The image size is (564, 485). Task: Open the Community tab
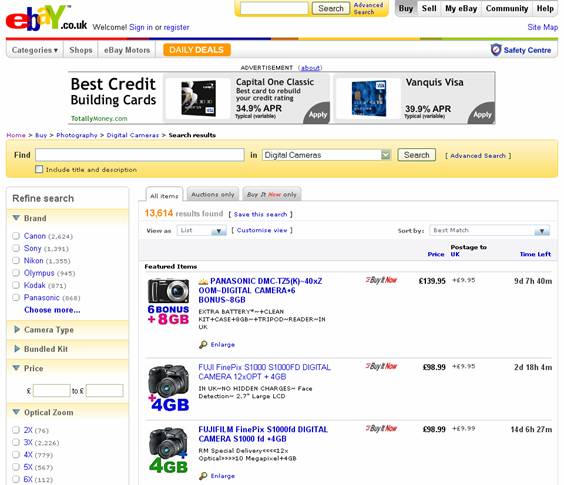[x=507, y=9]
